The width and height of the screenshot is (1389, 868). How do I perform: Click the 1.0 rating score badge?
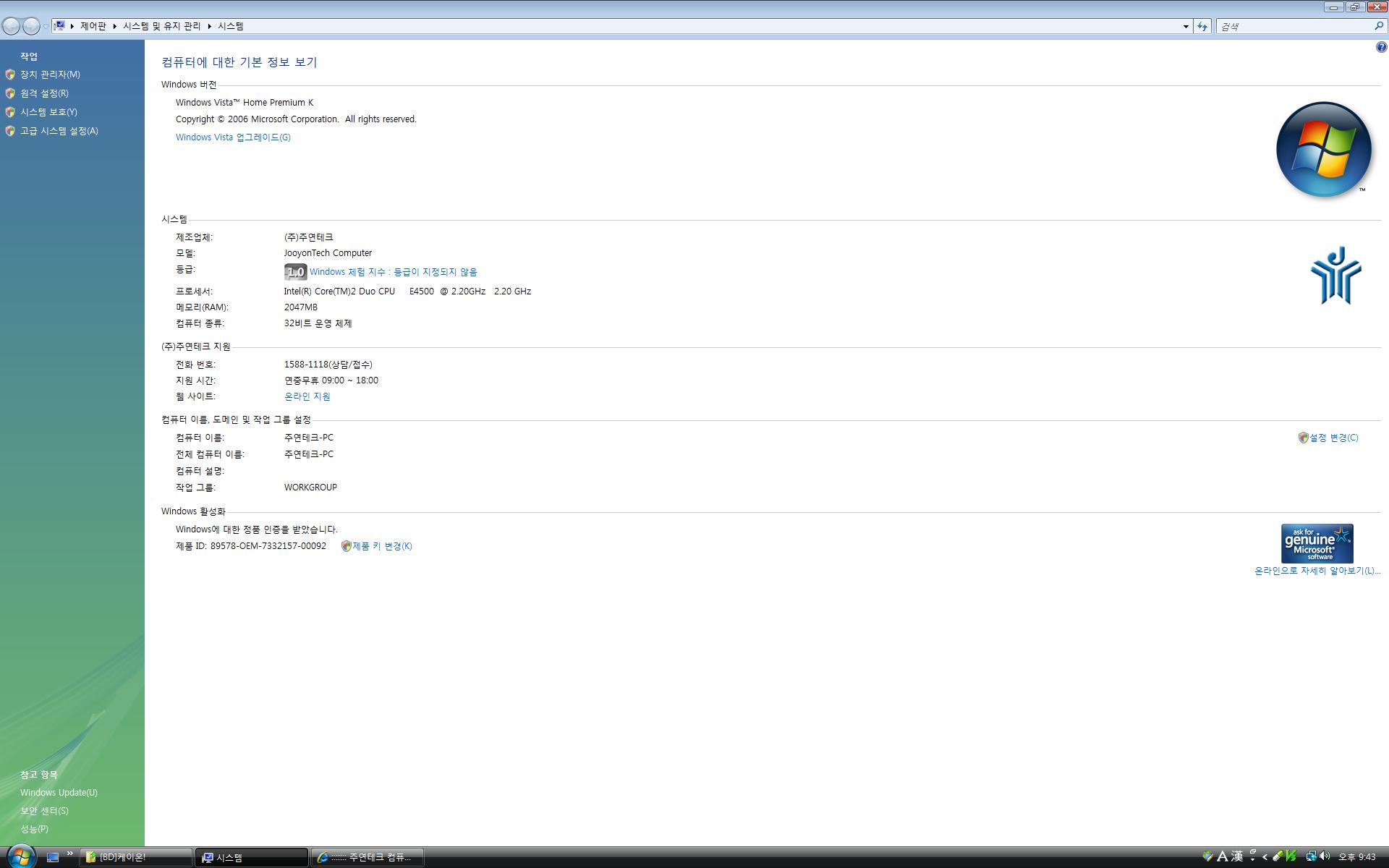click(295, 272)
